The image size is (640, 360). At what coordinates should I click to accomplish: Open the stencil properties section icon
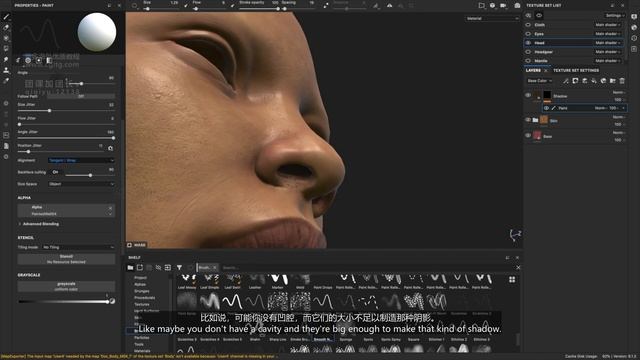pos(39,60)
